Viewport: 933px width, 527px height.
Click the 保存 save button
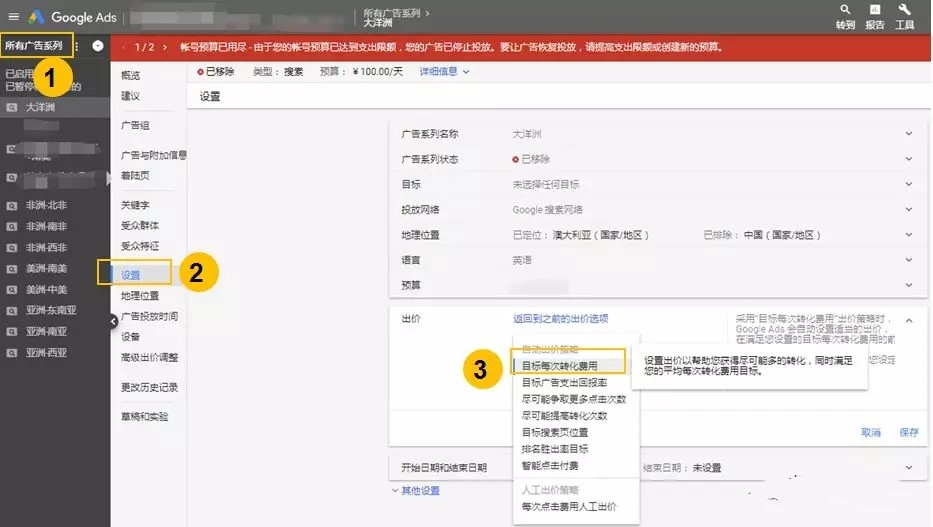908,433
